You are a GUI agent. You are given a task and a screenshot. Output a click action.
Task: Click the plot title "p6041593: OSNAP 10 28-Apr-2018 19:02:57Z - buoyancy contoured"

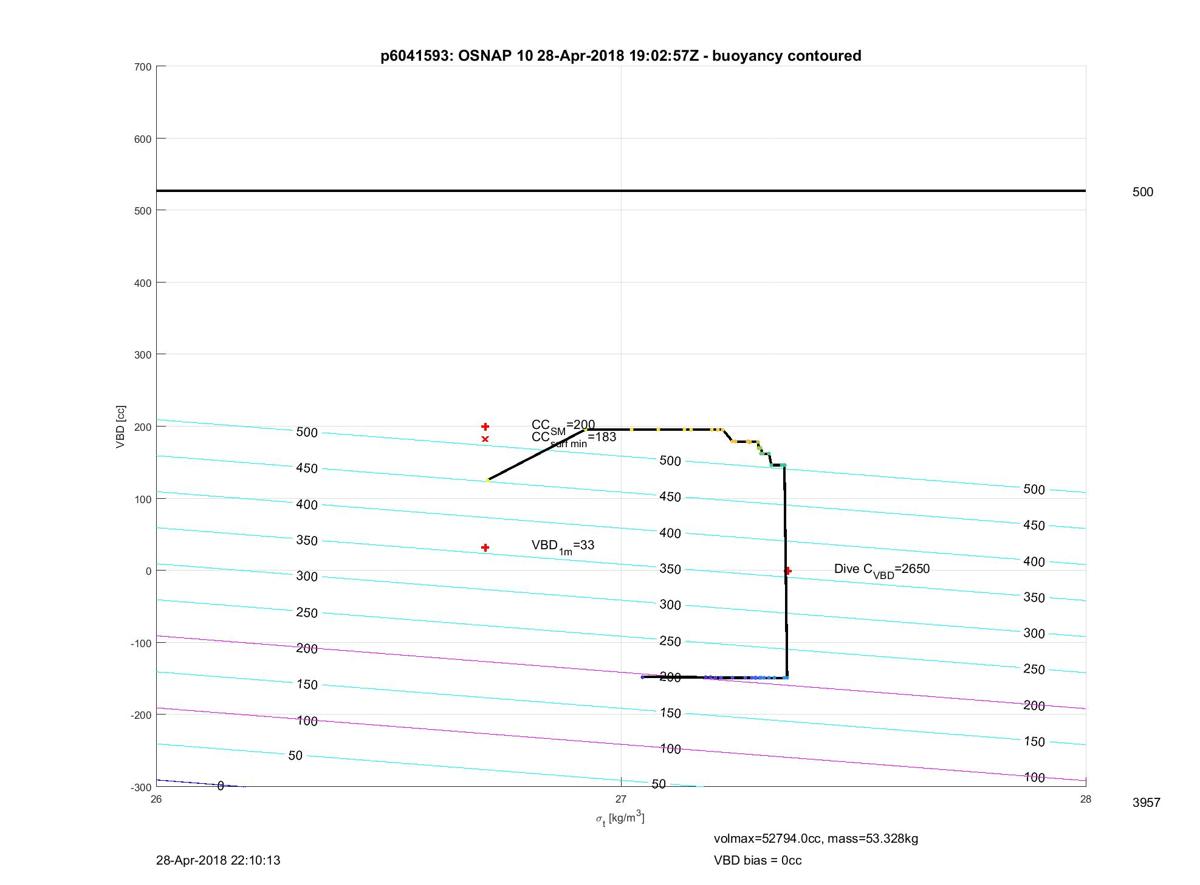point(620,56)
